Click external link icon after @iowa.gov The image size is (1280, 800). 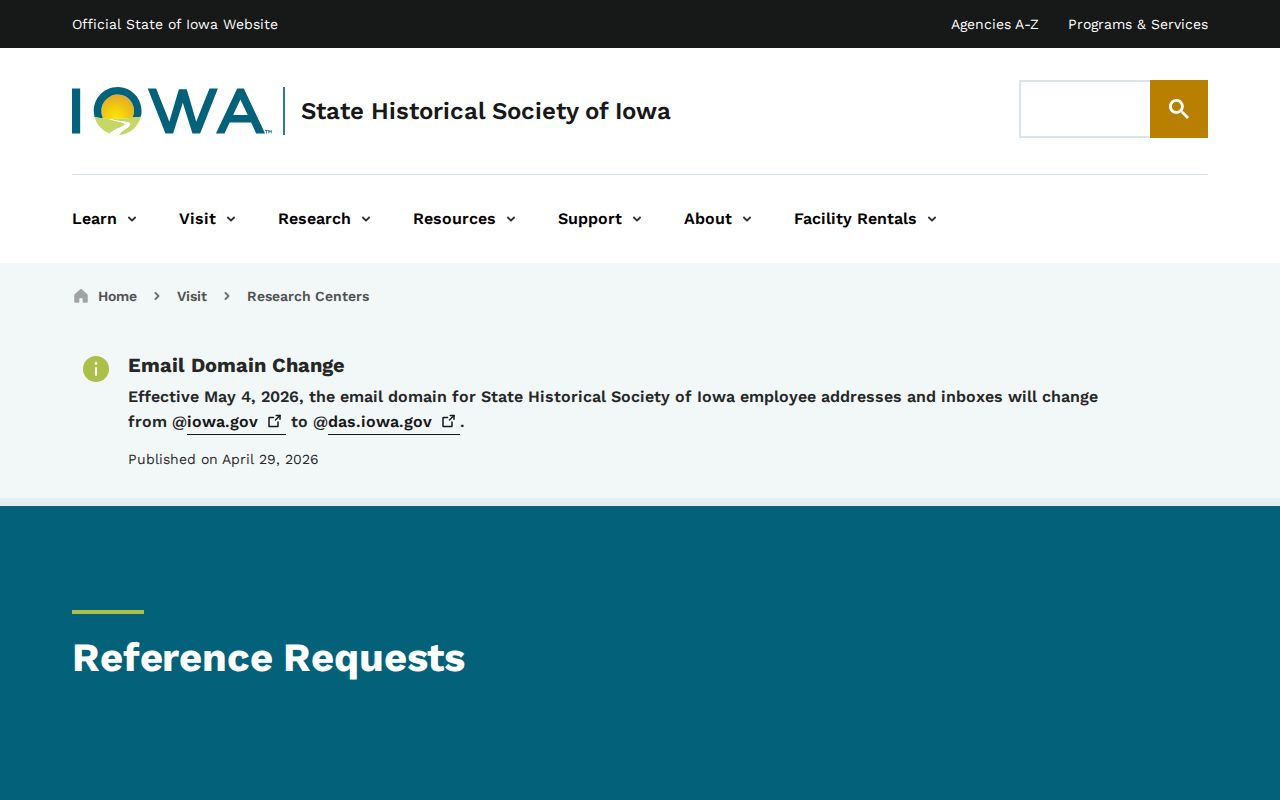pos(275,421)
